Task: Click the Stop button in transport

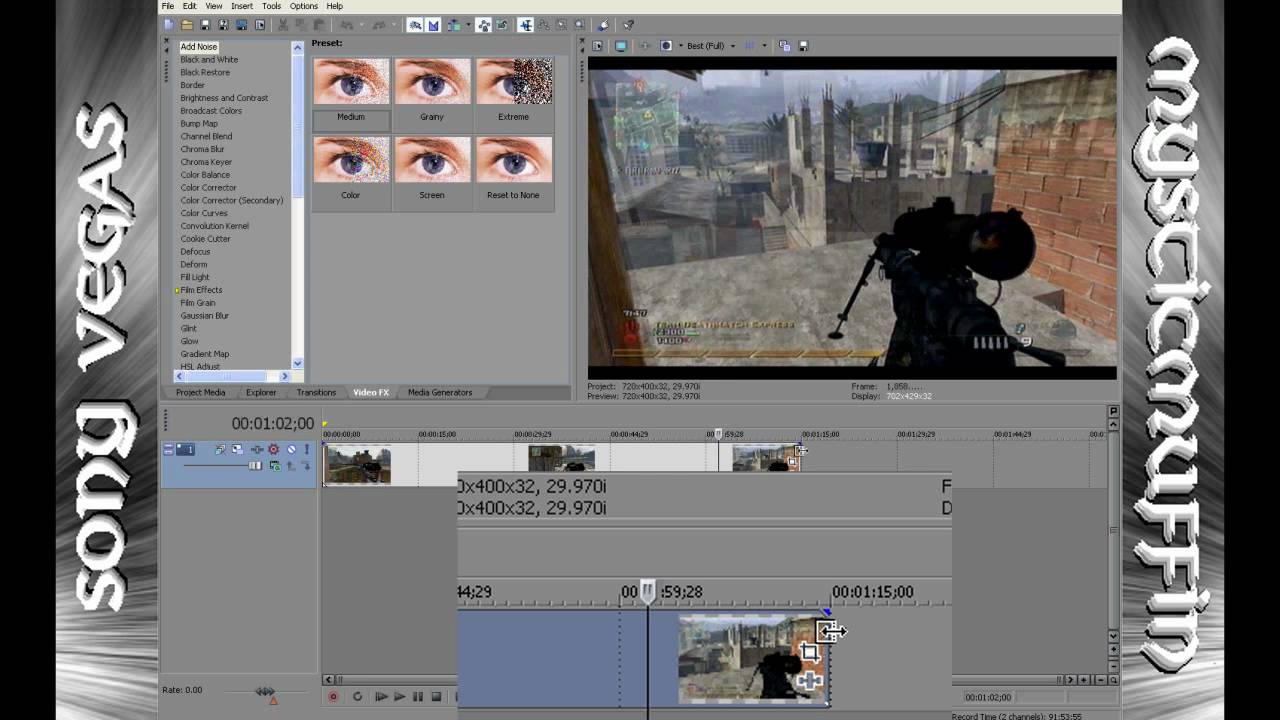Action: [x=436, y=697]
